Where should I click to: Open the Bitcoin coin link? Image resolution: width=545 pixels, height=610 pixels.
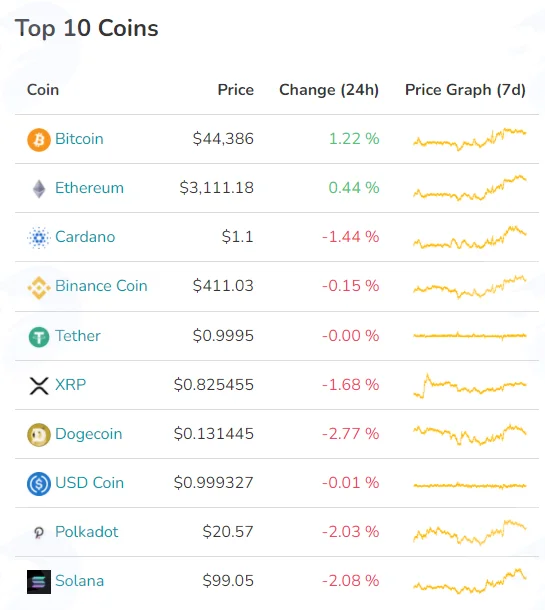click(x=79, y=139)
